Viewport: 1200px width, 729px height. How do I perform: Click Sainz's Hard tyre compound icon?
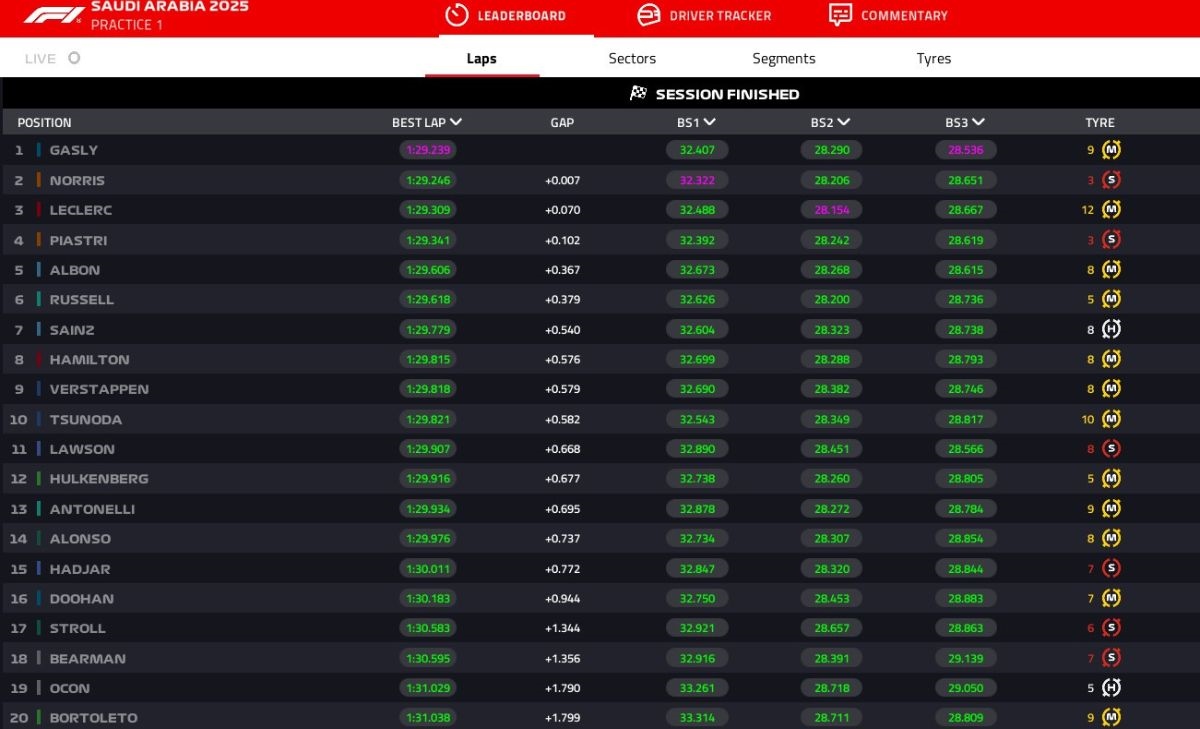point(1110,329)
